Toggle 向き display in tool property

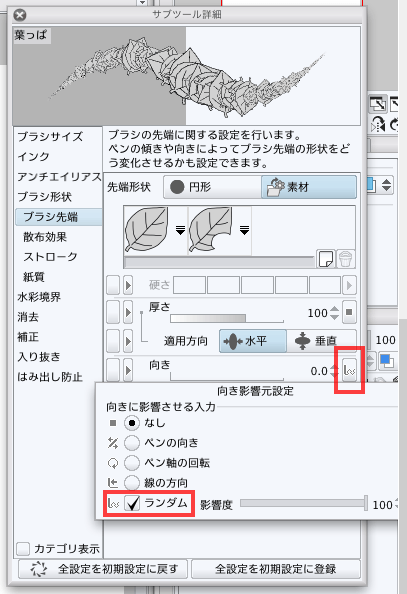[x=113, y=370]
